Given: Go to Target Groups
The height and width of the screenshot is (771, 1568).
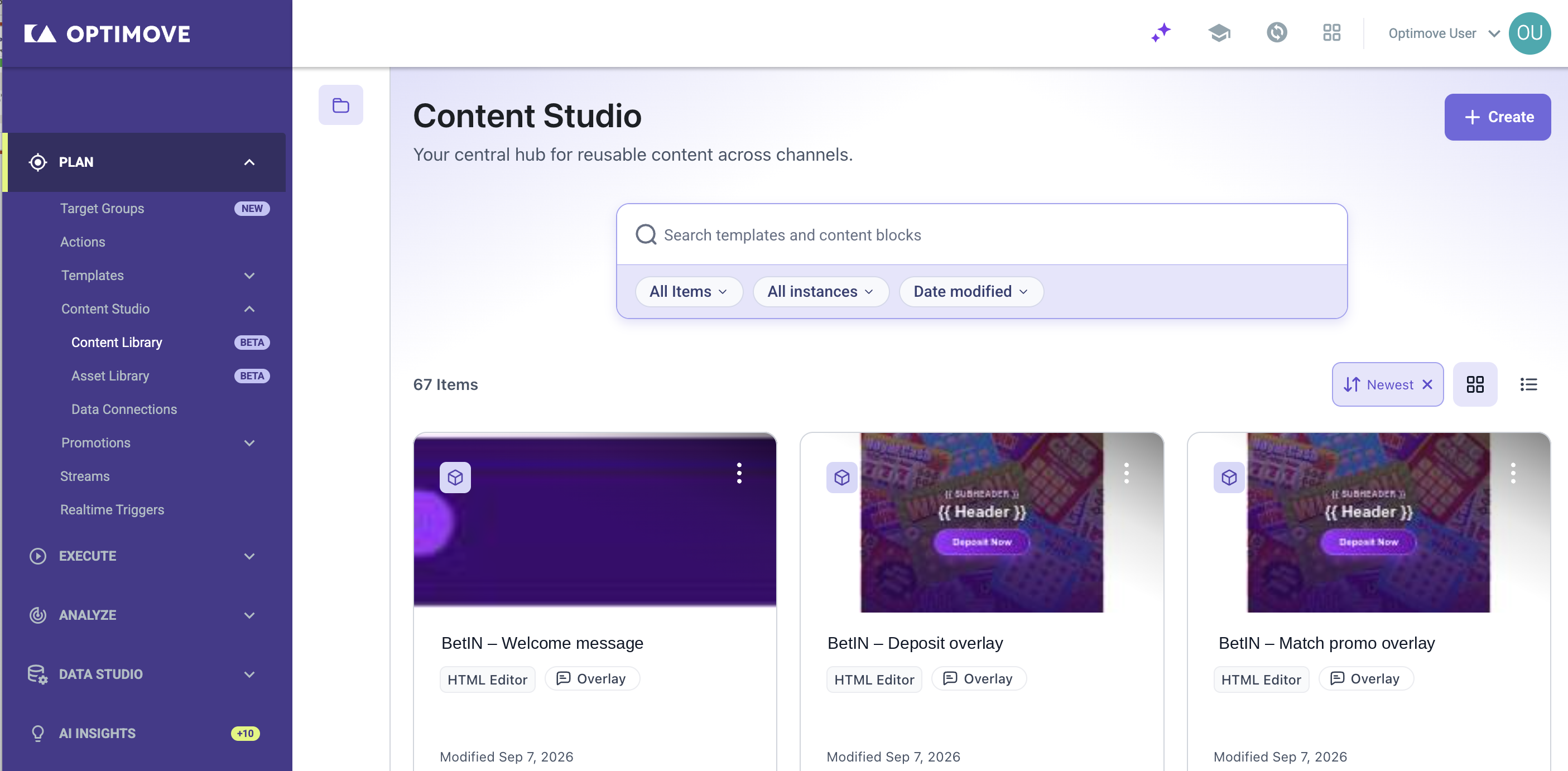Looking at the screenshot, I should tap(102, 208).
